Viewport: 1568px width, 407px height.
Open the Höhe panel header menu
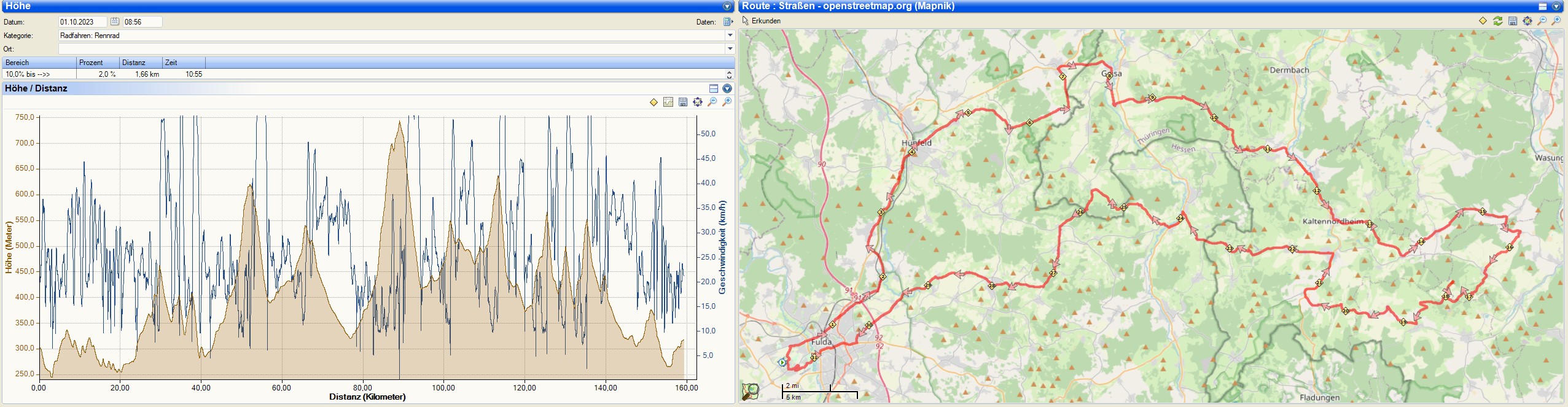pyautogui.click(x=727, y=6)
